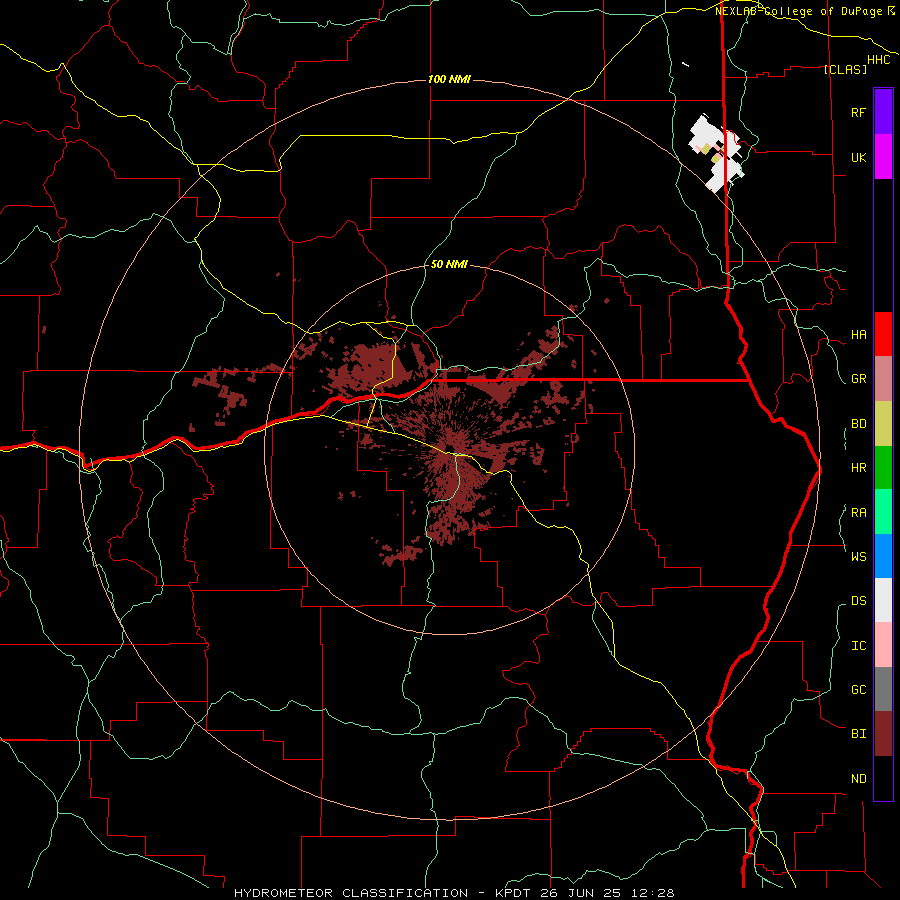Viewport: 900px width, 900px height.
Task: Click the RA light-green legend swatch
Action: pos(883,512)
